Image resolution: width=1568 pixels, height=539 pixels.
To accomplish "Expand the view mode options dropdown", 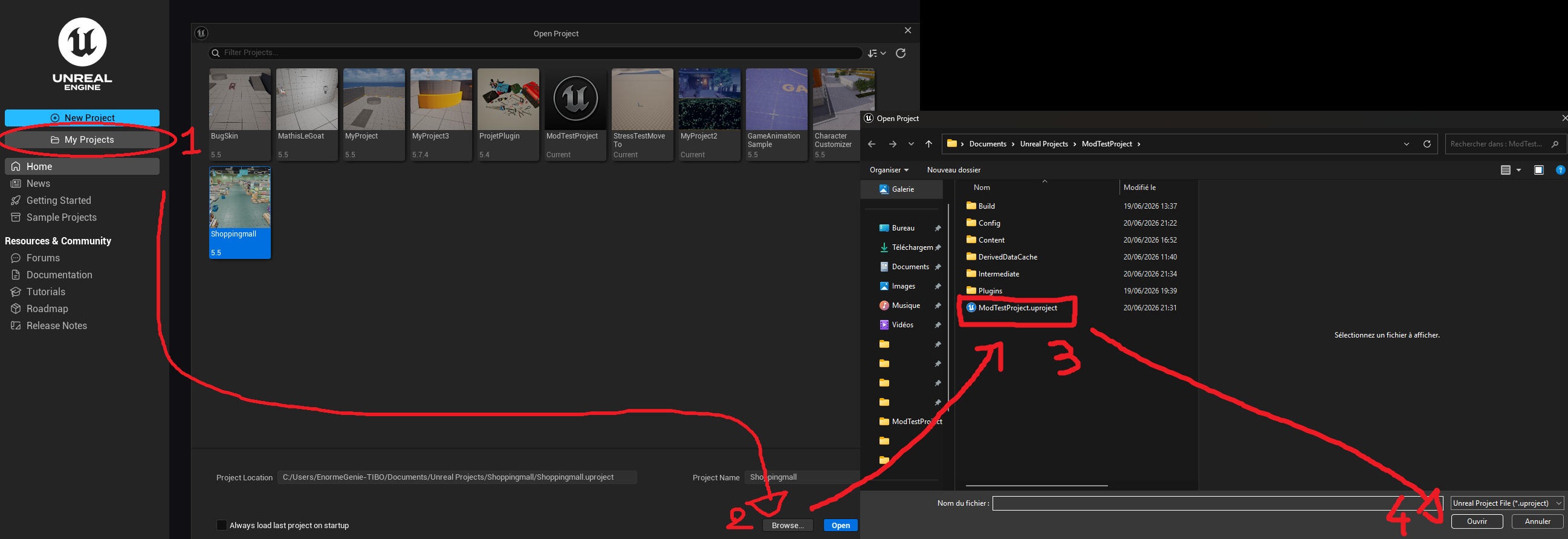I will (1518, 170).
